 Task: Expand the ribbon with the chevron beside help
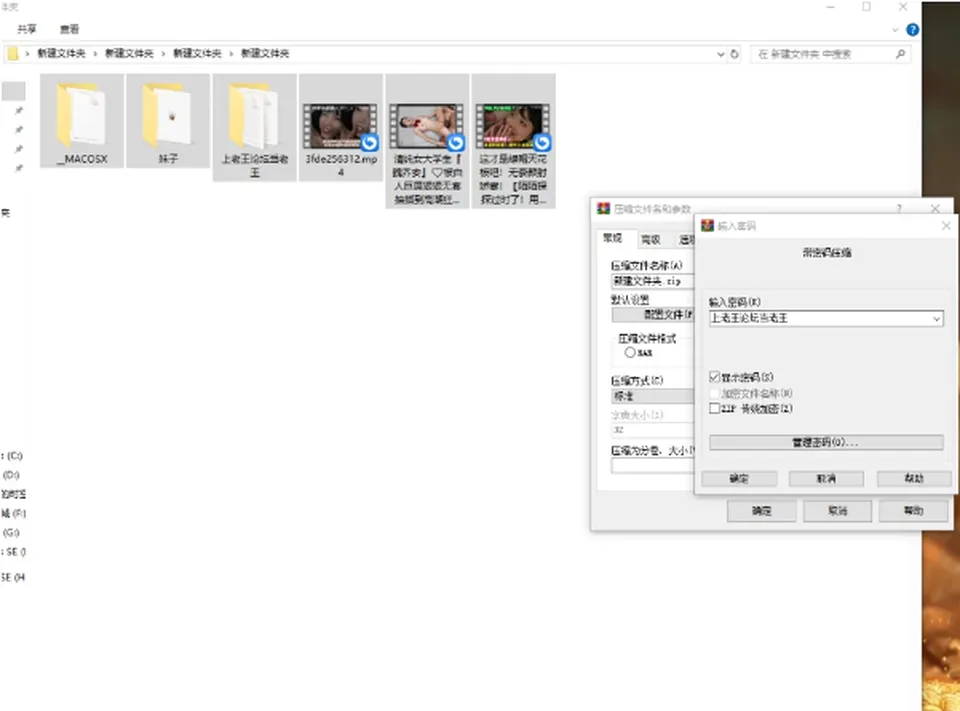(x=894, y=29)
